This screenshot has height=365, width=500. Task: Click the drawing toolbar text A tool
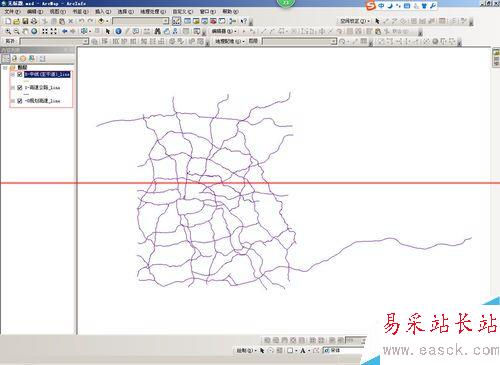303,350
